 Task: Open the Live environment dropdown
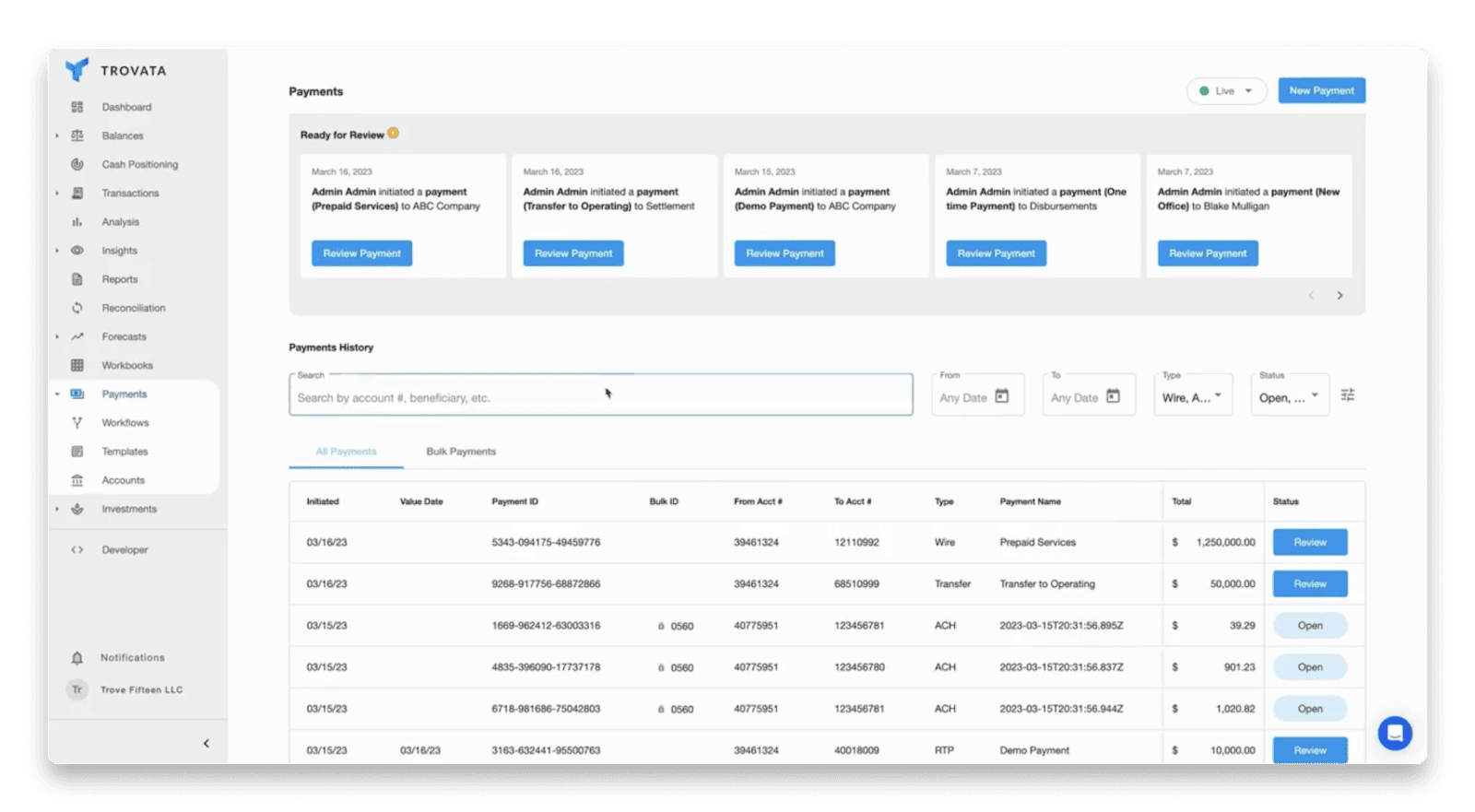point(1226,91)
